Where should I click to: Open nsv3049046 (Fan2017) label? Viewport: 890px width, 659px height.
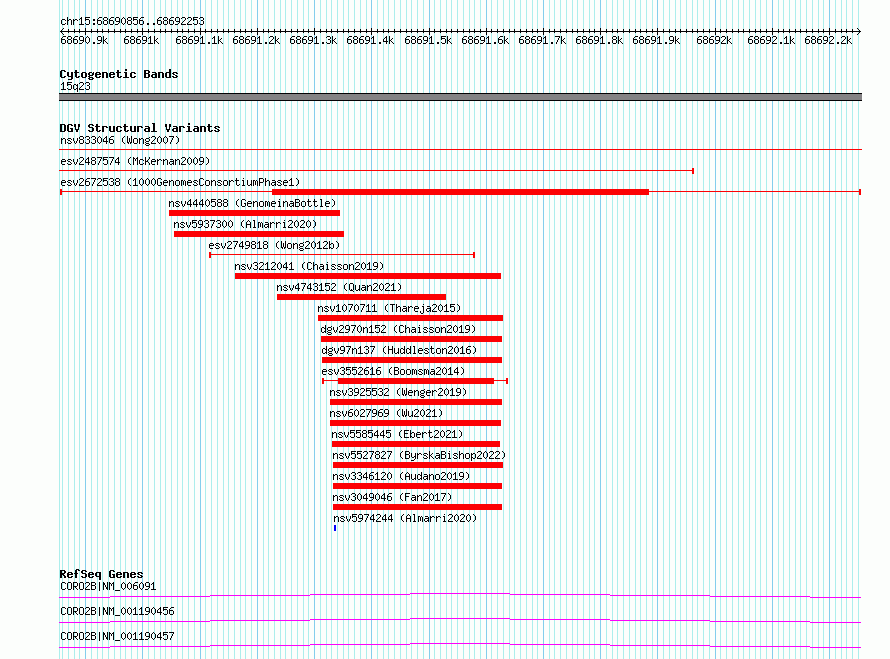392,497
